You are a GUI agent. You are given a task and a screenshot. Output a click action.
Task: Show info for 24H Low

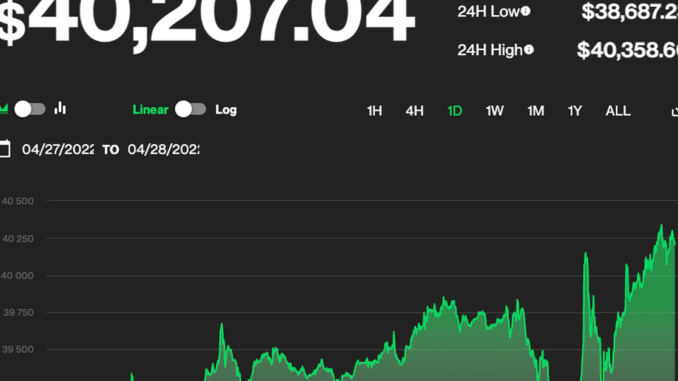tap(525, 11)
